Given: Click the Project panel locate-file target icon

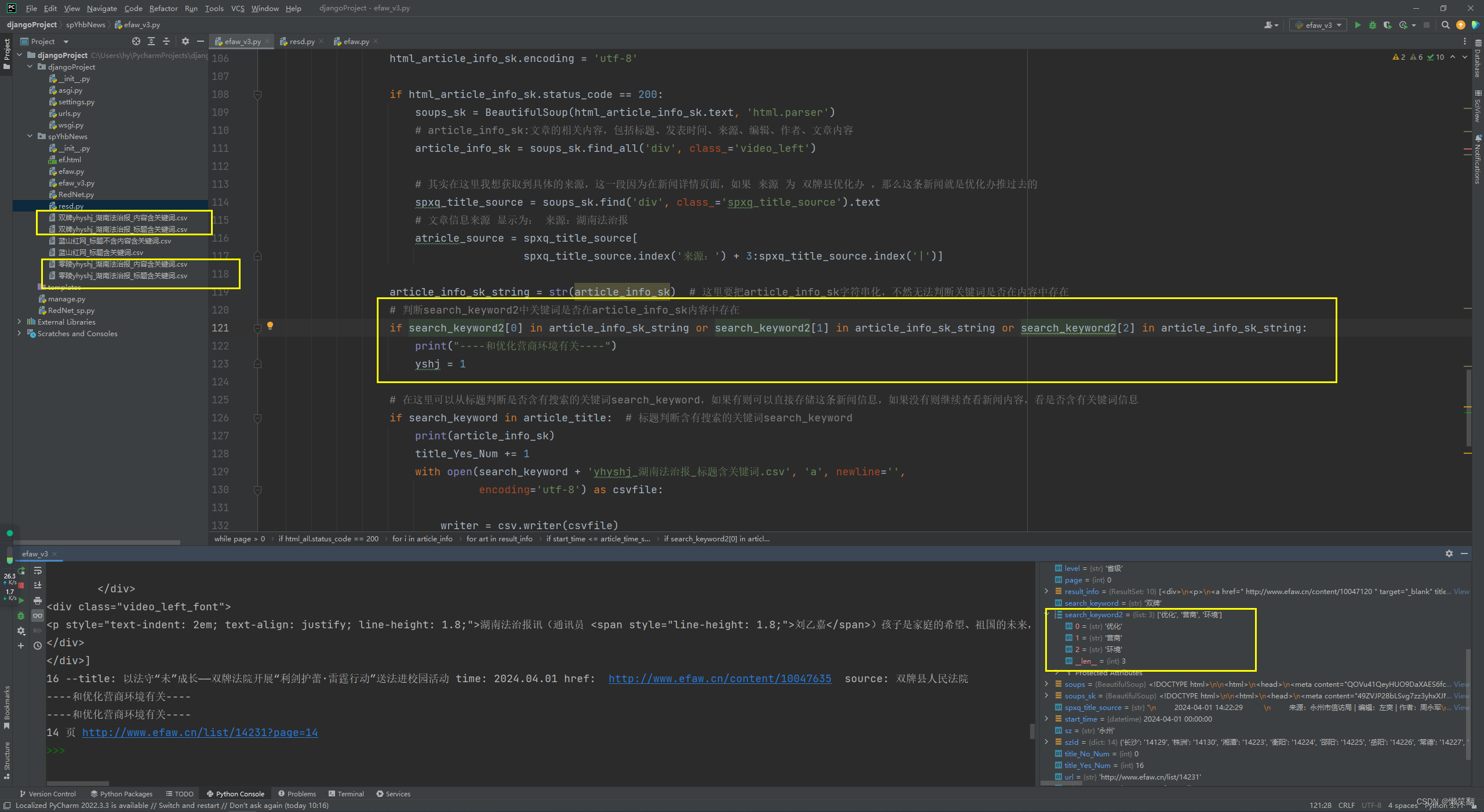Looking at the screenshot, I should point(136,41).
